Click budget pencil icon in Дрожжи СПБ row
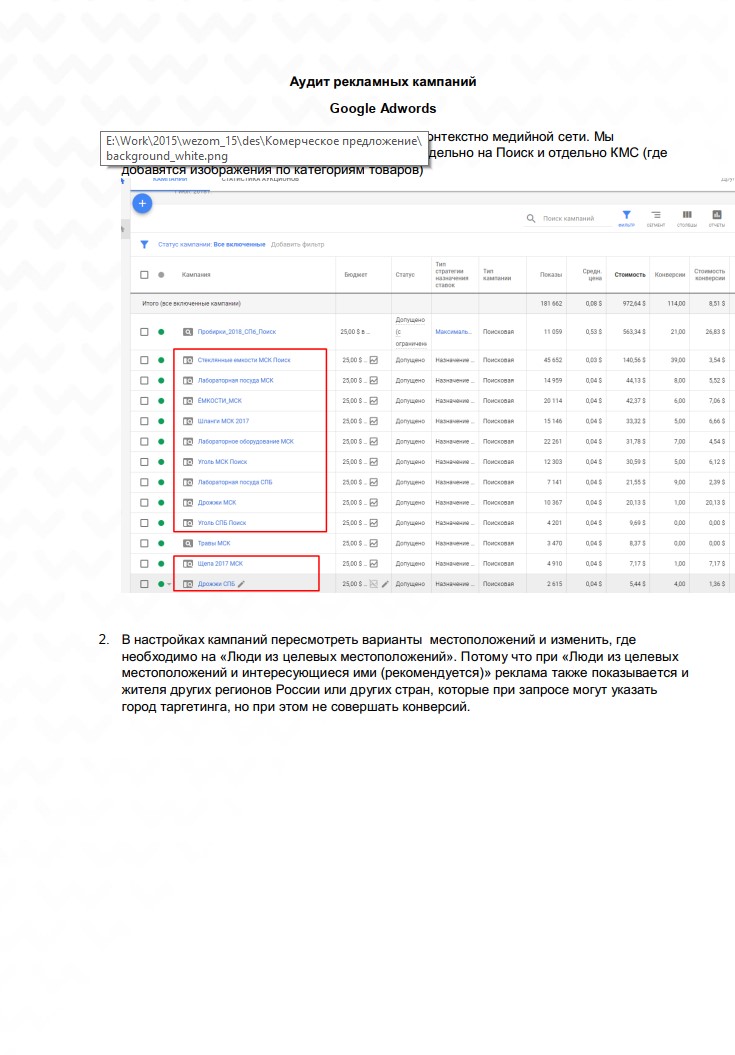The image size is (735, 1055). click(x=385, y=584)
